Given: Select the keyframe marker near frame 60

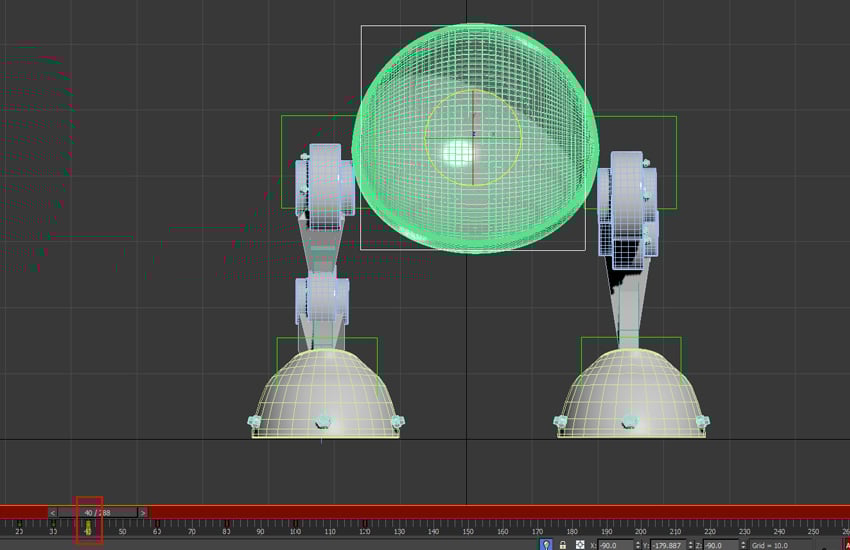Looking at the screenshot, I should point(157,524).
